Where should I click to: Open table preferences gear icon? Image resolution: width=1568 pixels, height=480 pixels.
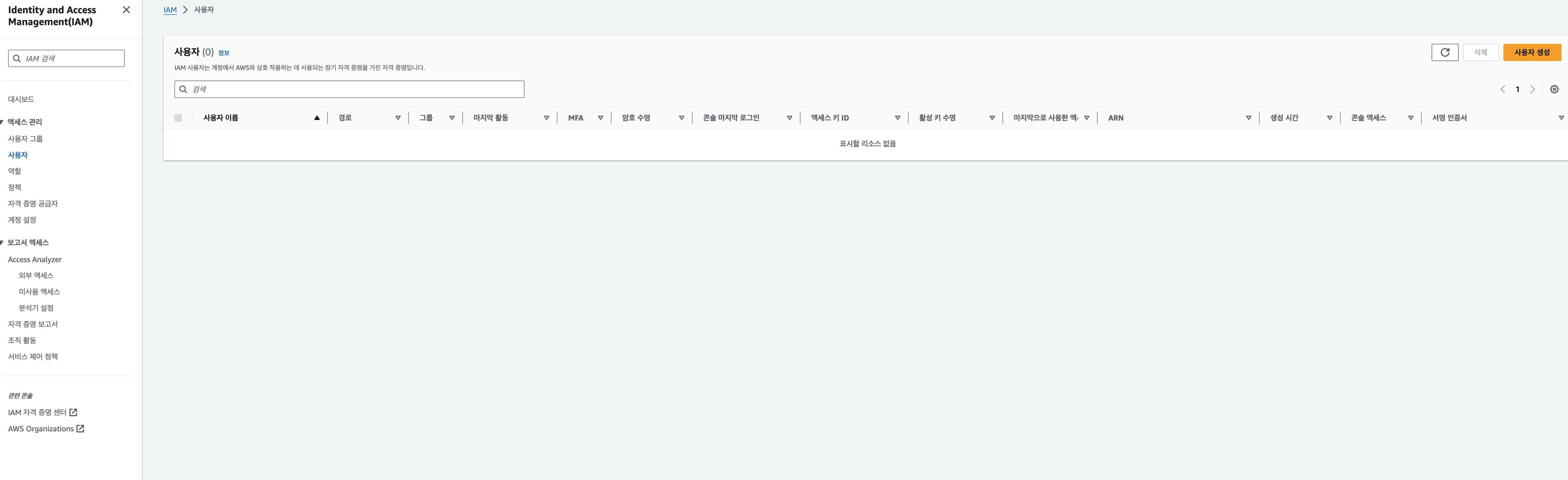[1554, 89]
